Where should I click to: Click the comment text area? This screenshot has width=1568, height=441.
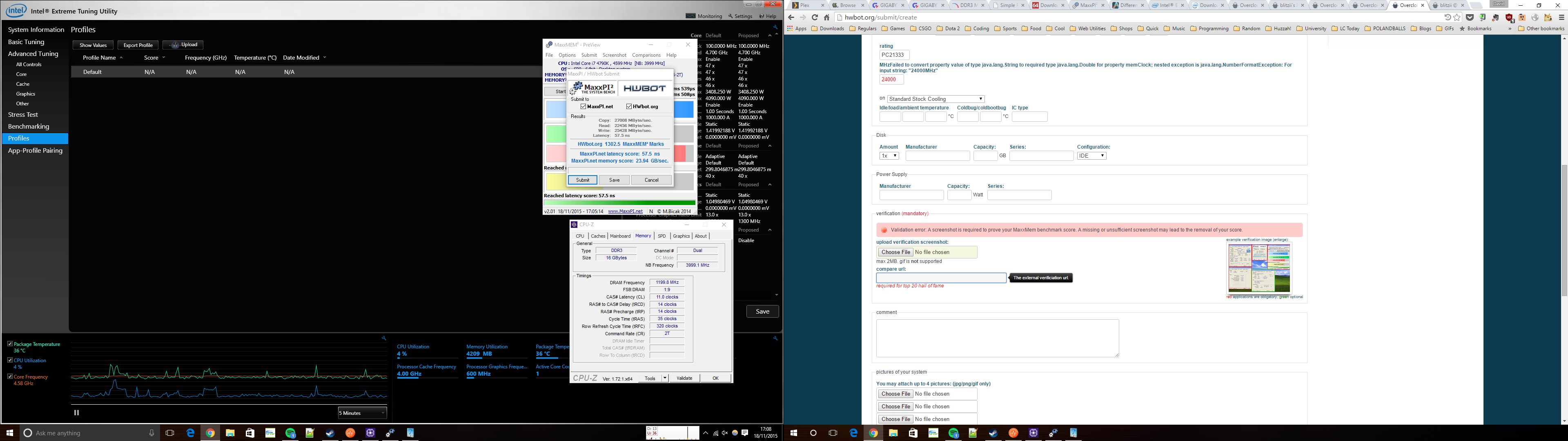pyautogui.click(x=997, y=338)
